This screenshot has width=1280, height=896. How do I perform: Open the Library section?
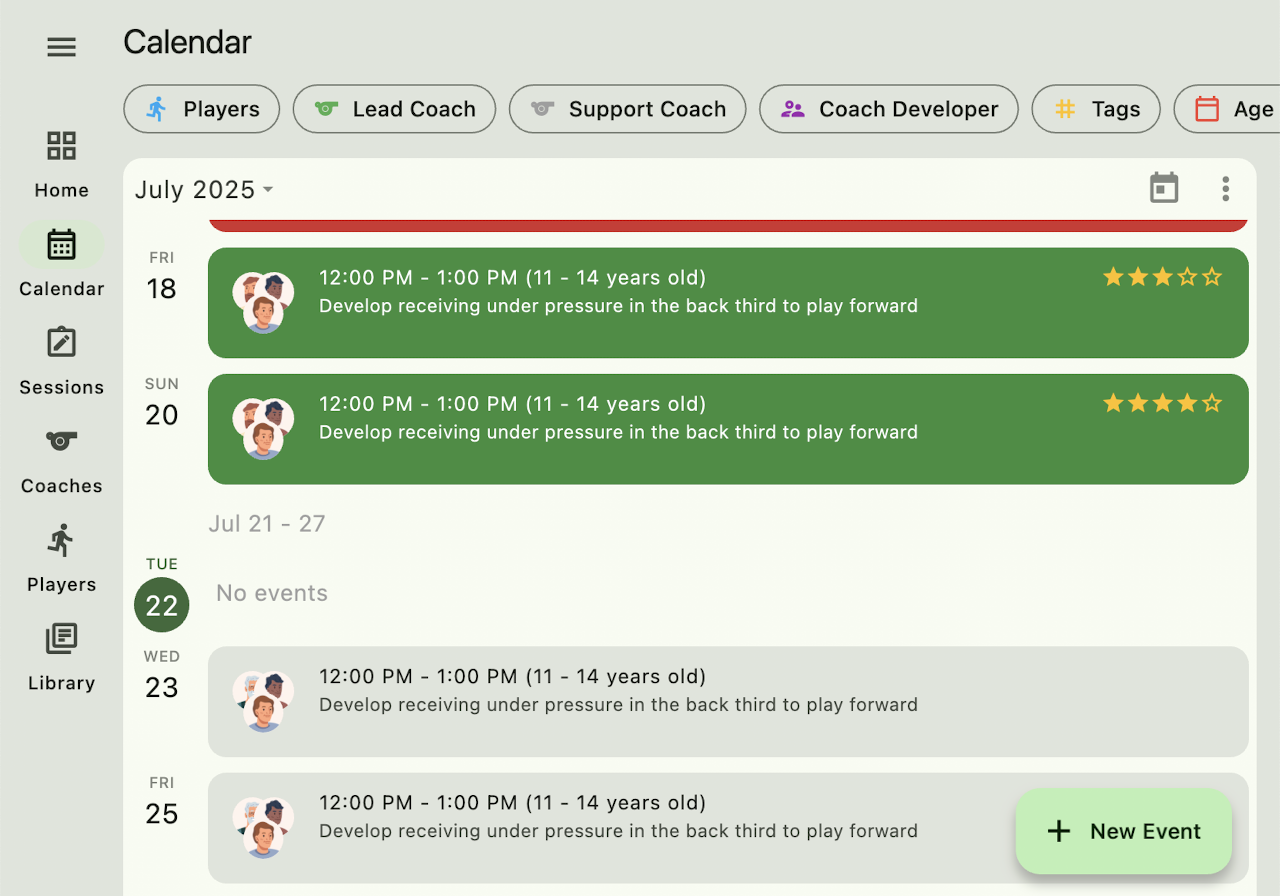[x=61, y=639]
